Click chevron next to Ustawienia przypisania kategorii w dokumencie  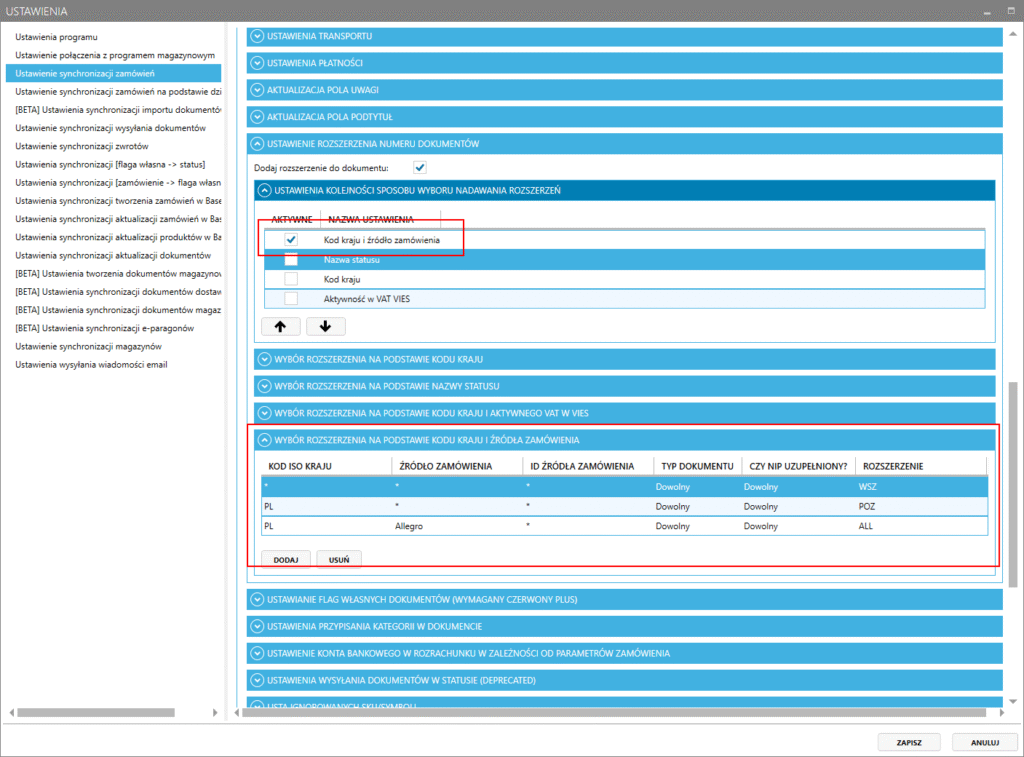tap(258, 626)
